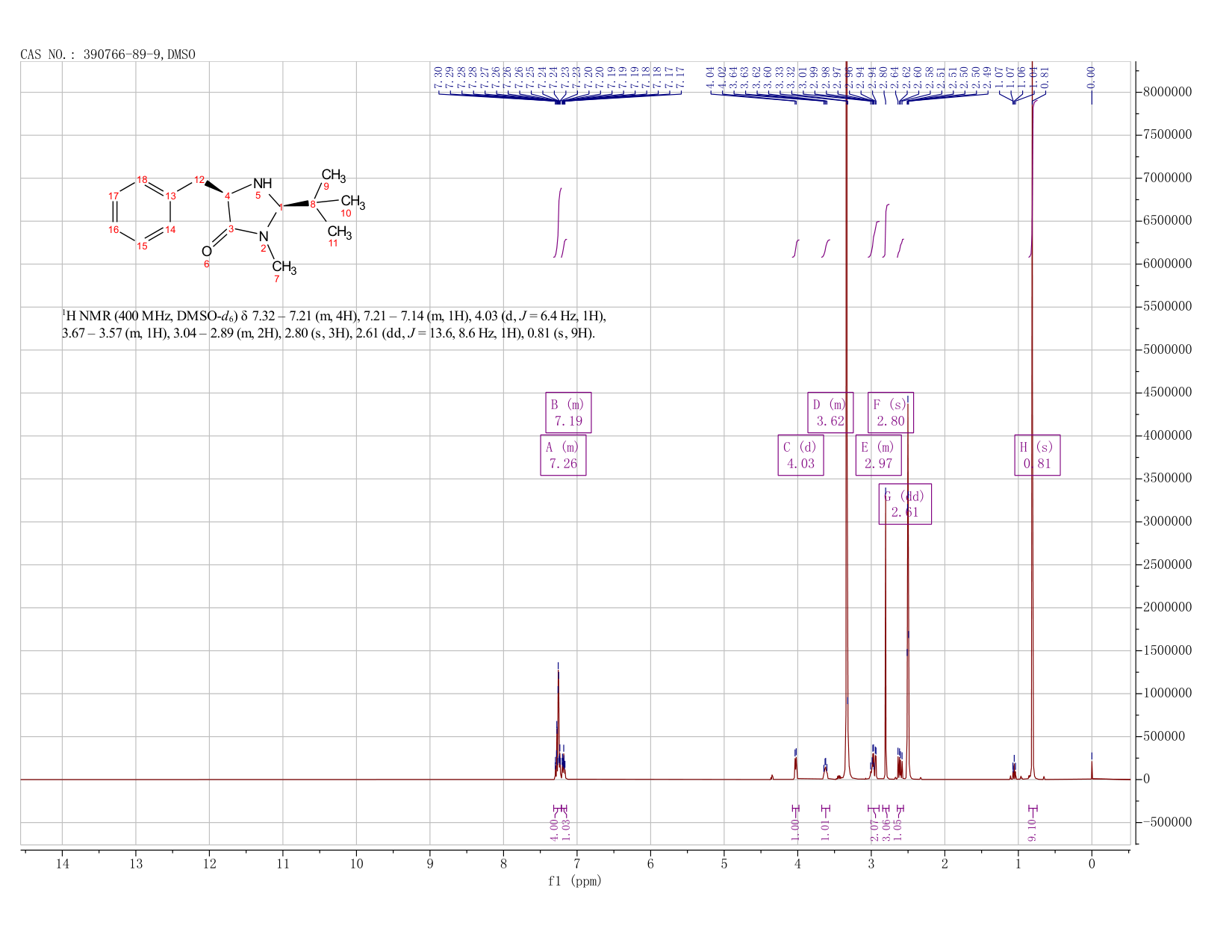
Task: Click the NH atom labeled 5
Action: click(262, 183)
